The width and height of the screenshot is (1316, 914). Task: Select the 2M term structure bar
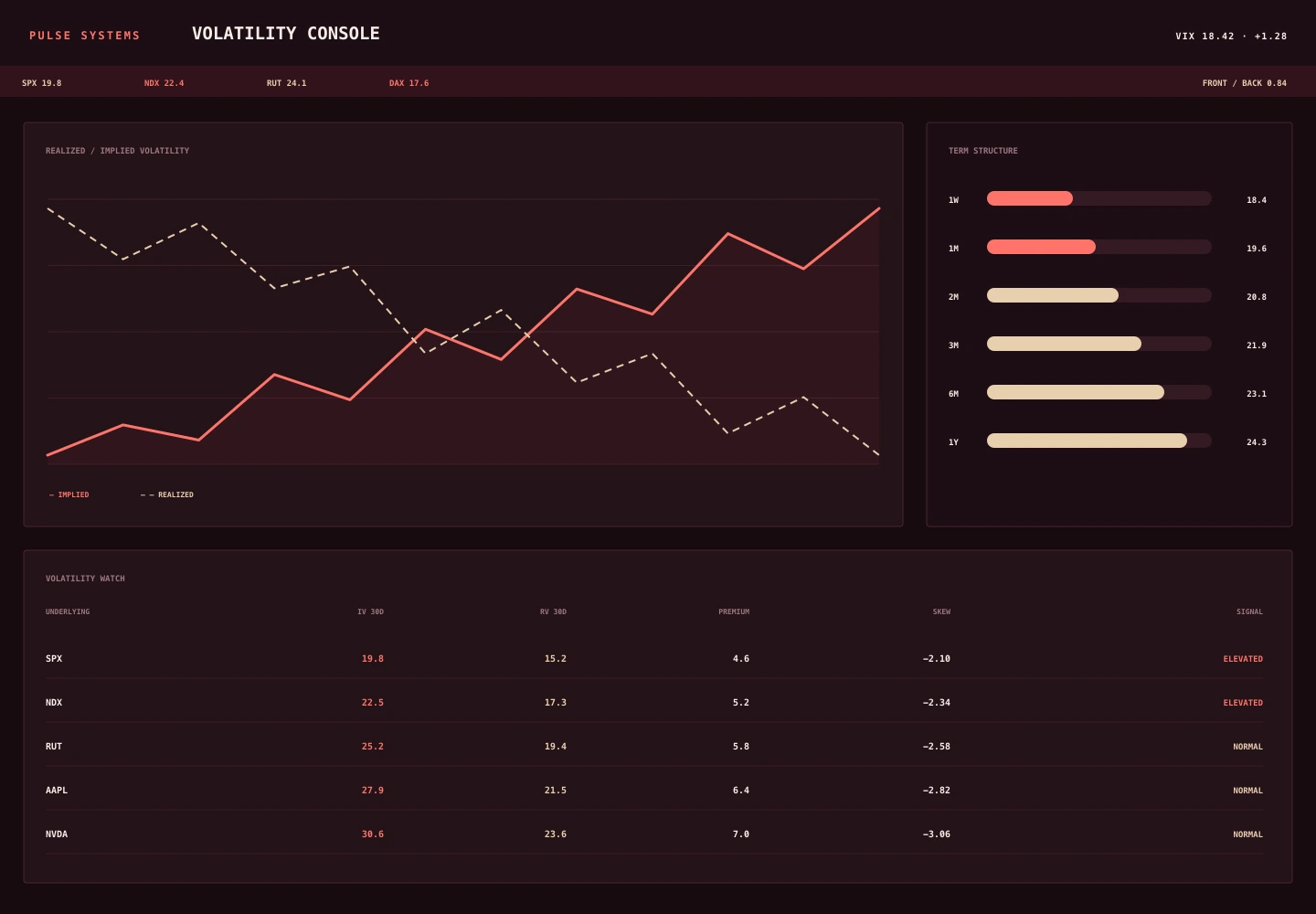coord(1099,295)
